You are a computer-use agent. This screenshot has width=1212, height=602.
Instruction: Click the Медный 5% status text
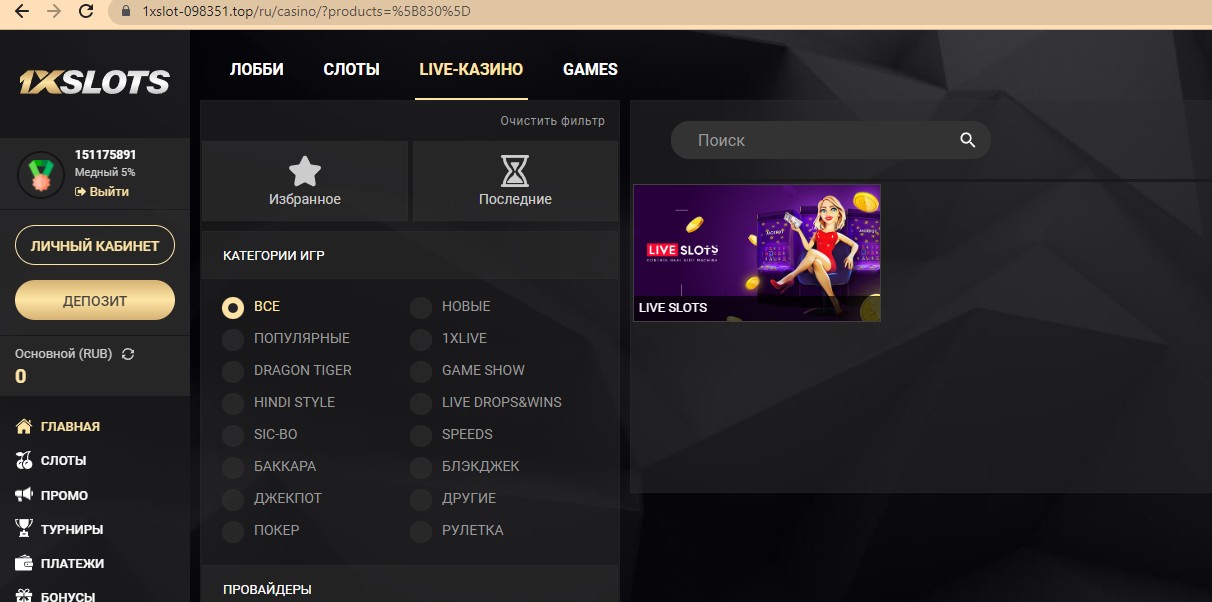(x=105, y=172)
